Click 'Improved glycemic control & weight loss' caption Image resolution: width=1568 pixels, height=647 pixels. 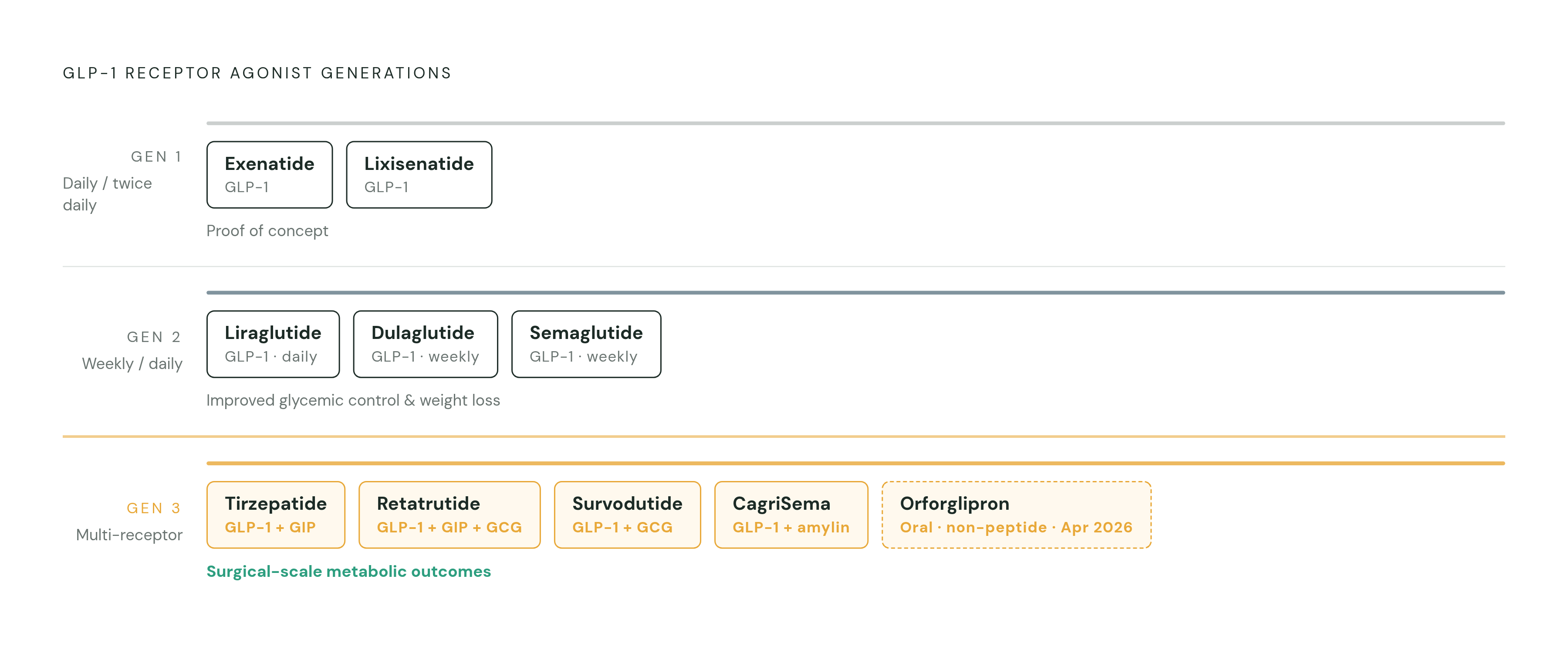[353, 400]
